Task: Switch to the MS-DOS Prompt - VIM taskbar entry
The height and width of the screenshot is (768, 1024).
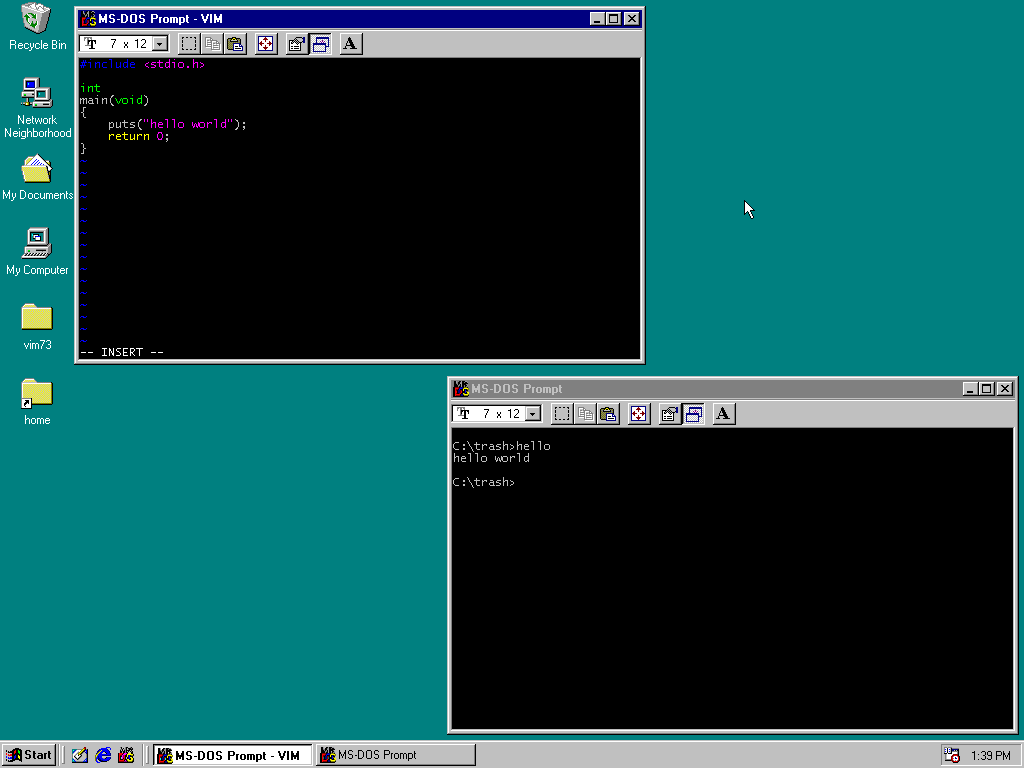Action: (232, 754)
